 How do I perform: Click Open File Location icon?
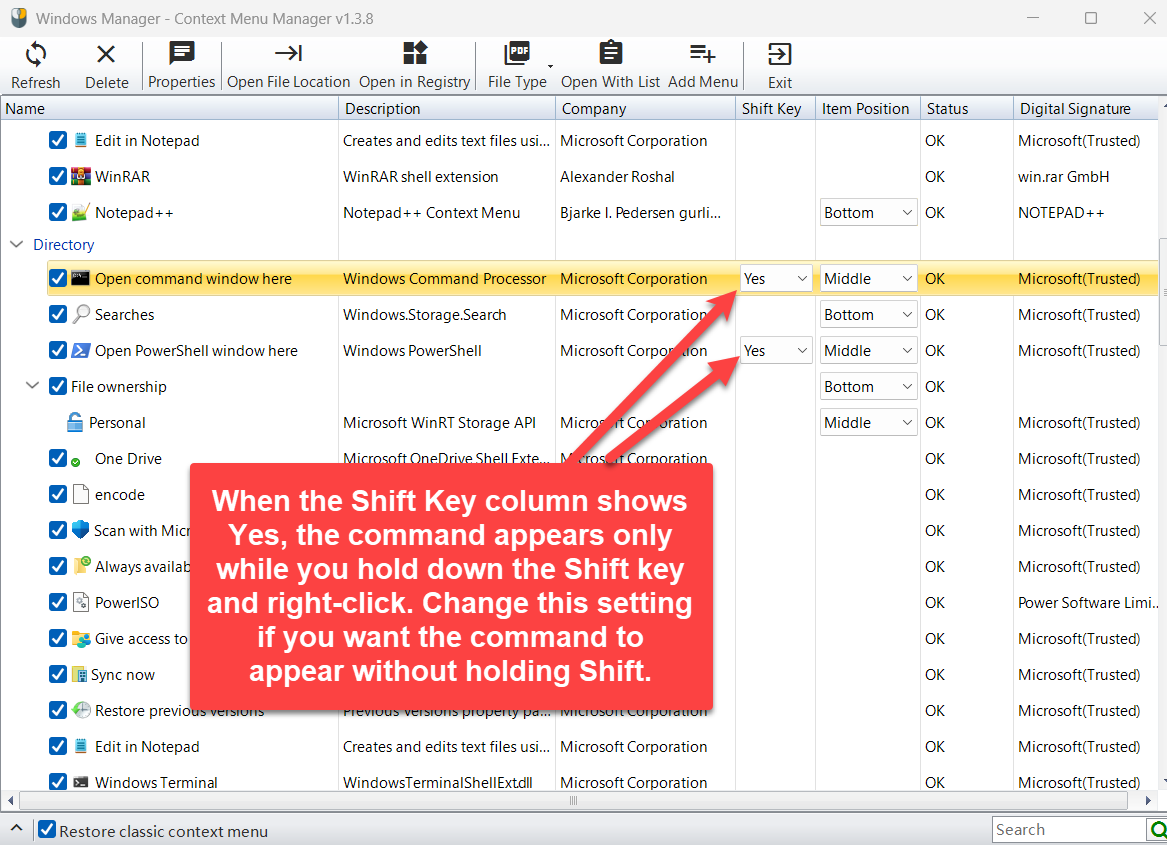click(289, 53)
